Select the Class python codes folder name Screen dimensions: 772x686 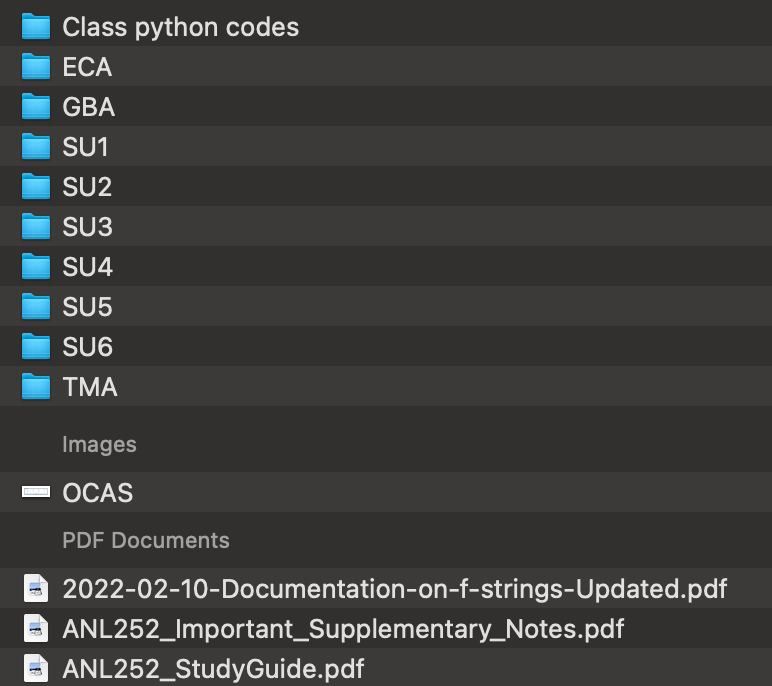coord(180,27)
